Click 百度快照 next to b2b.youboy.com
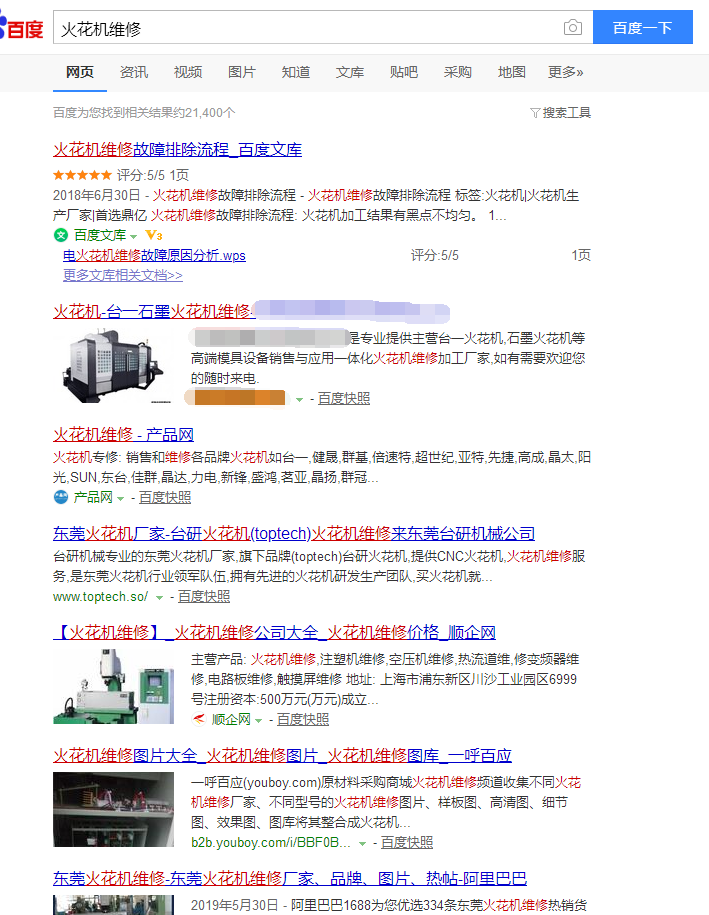709x915 pixels. point(407,843)
